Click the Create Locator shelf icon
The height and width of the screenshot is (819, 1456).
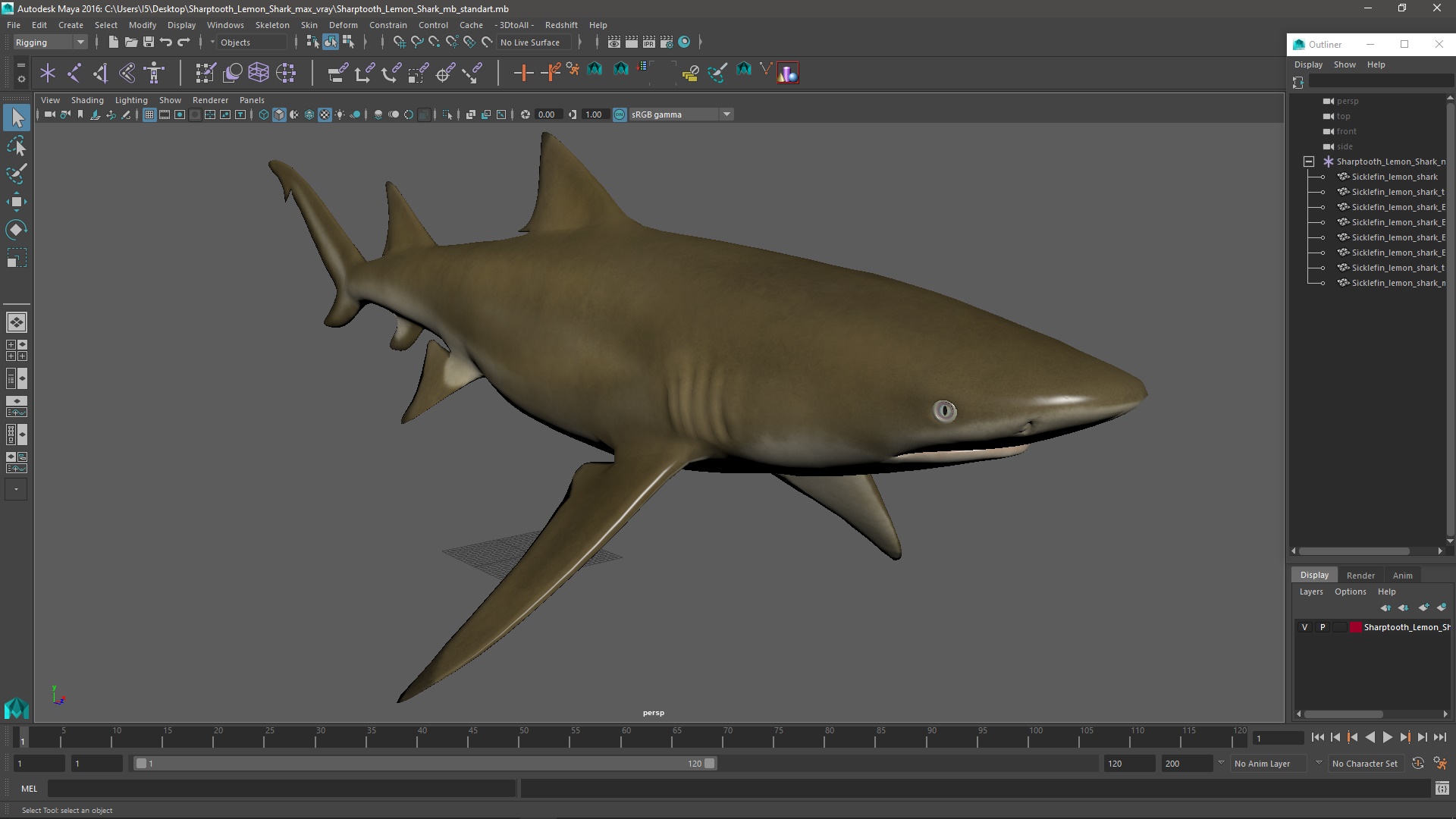(48, 73)
